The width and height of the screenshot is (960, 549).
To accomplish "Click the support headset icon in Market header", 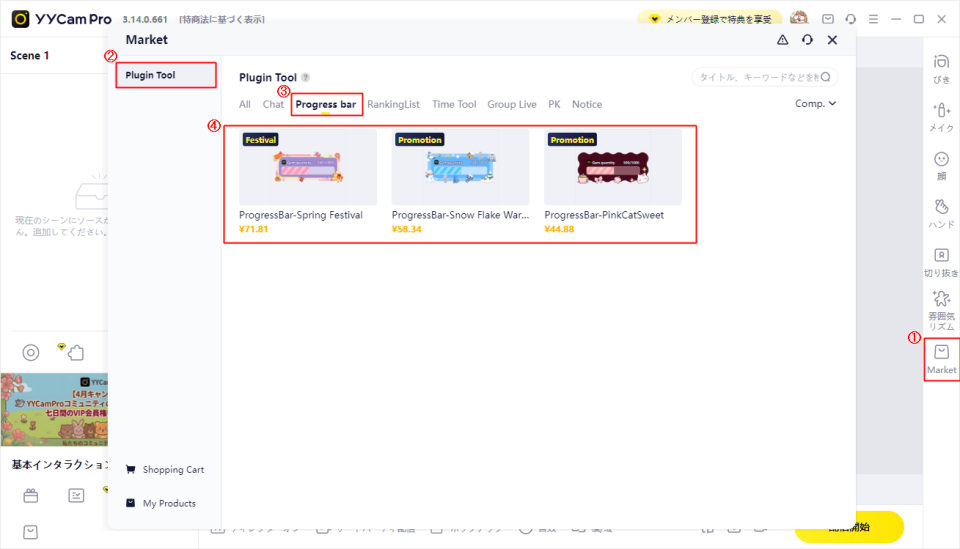I will [807, 40].
